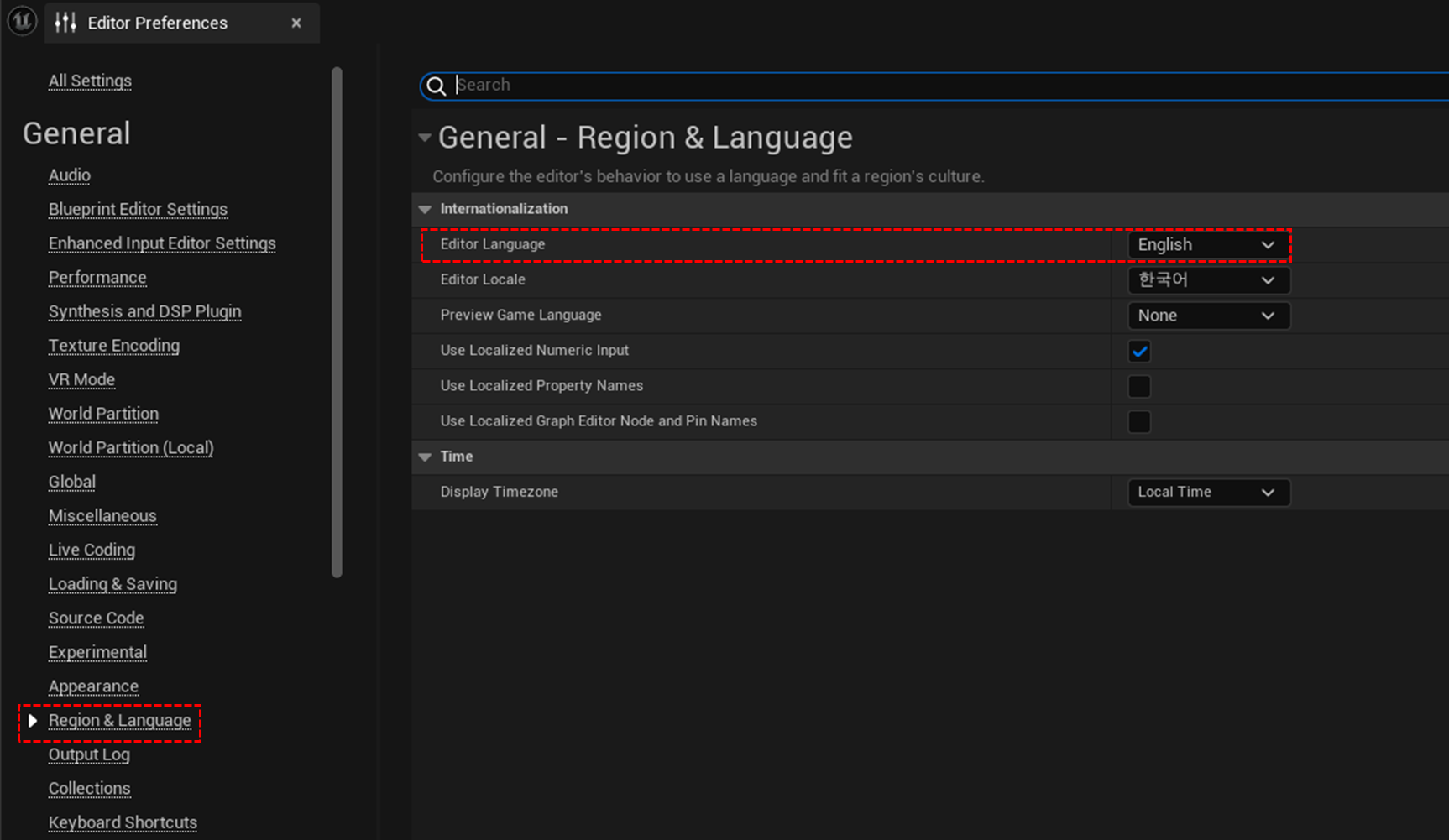Screen dimensions: 1449x840
Task: Open Texture Encoding settings
Action: (x=114, y=346)
